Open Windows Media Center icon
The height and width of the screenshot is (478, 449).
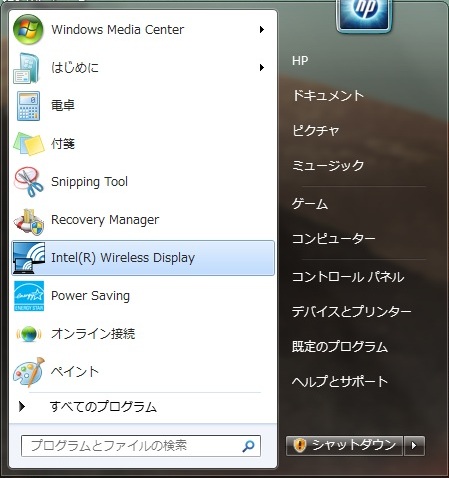[28, 30]
